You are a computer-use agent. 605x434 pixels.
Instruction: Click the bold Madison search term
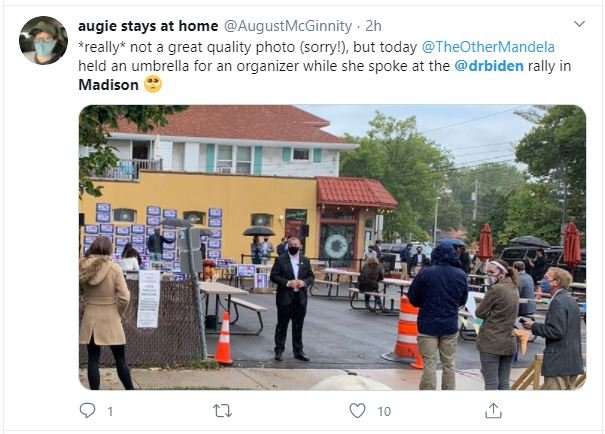tap(108, 85)
